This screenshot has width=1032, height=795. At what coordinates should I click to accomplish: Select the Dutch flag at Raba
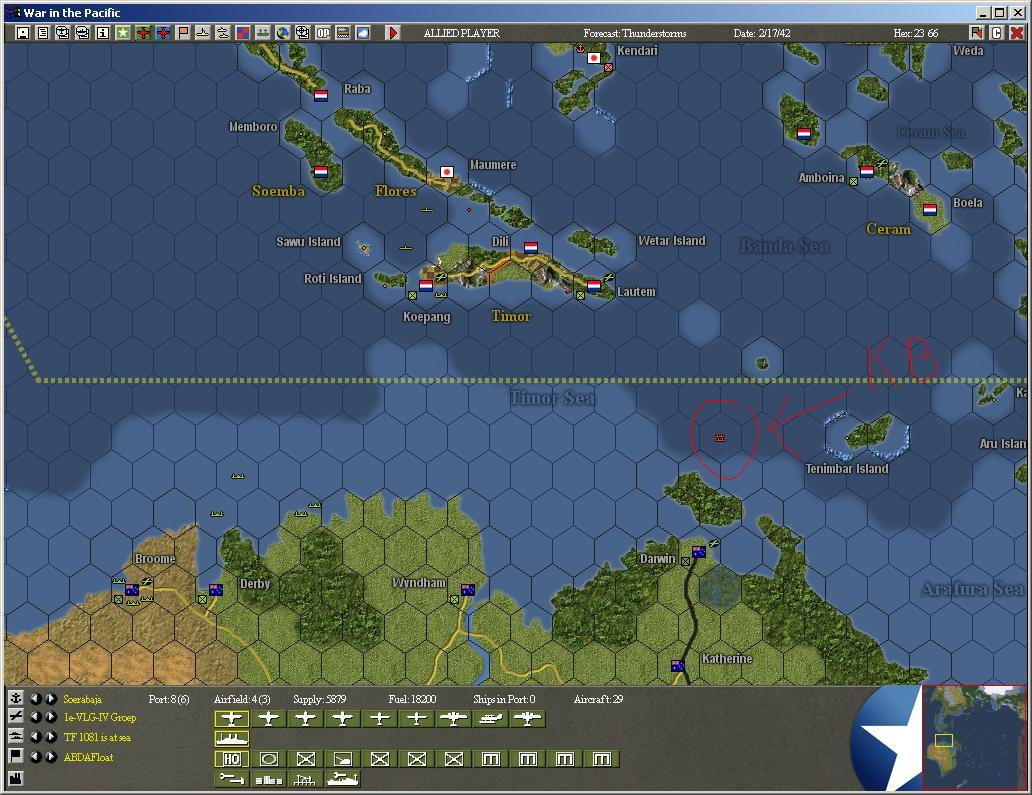(x=321, y=95)
